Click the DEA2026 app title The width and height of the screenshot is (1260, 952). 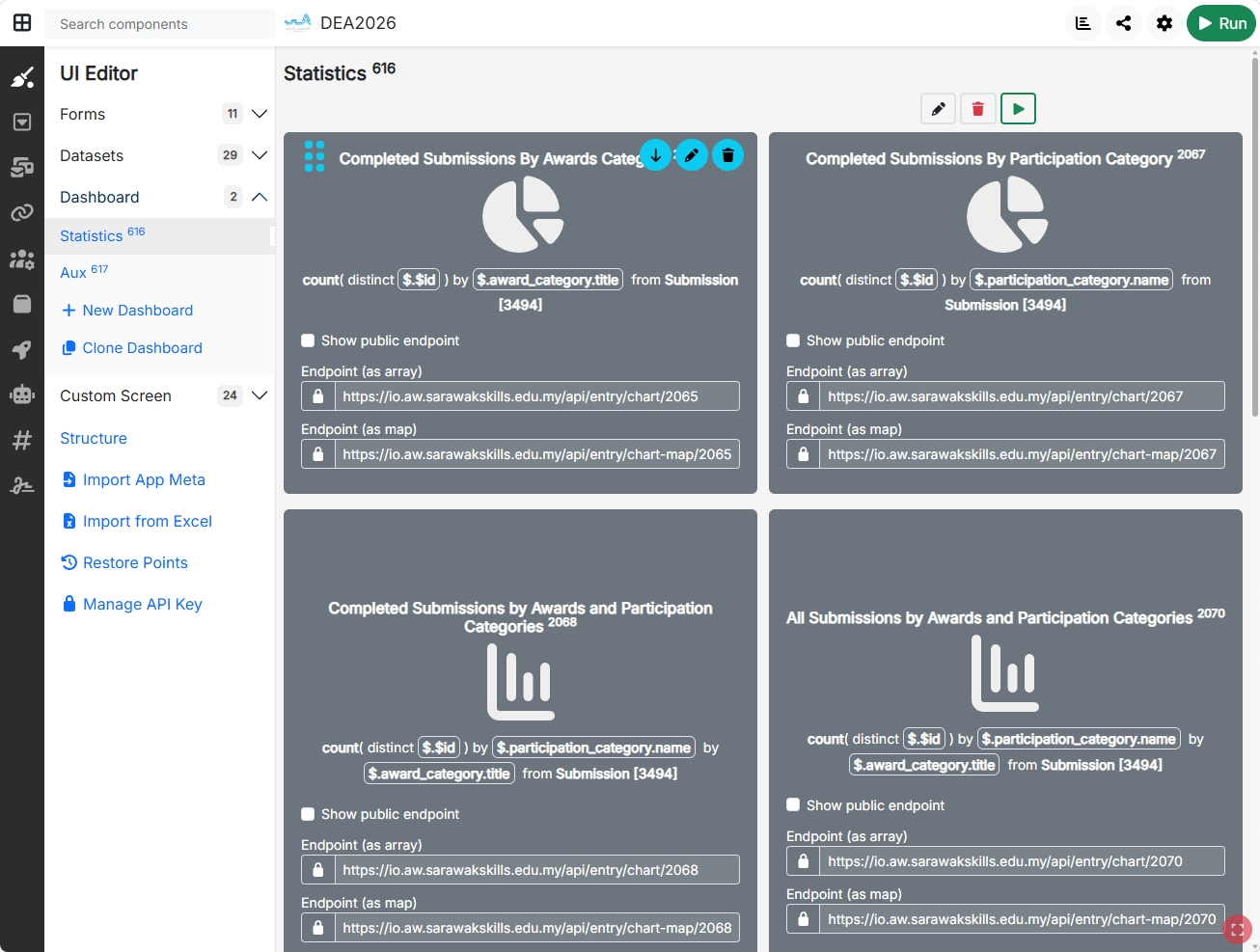tap(358, 23)
